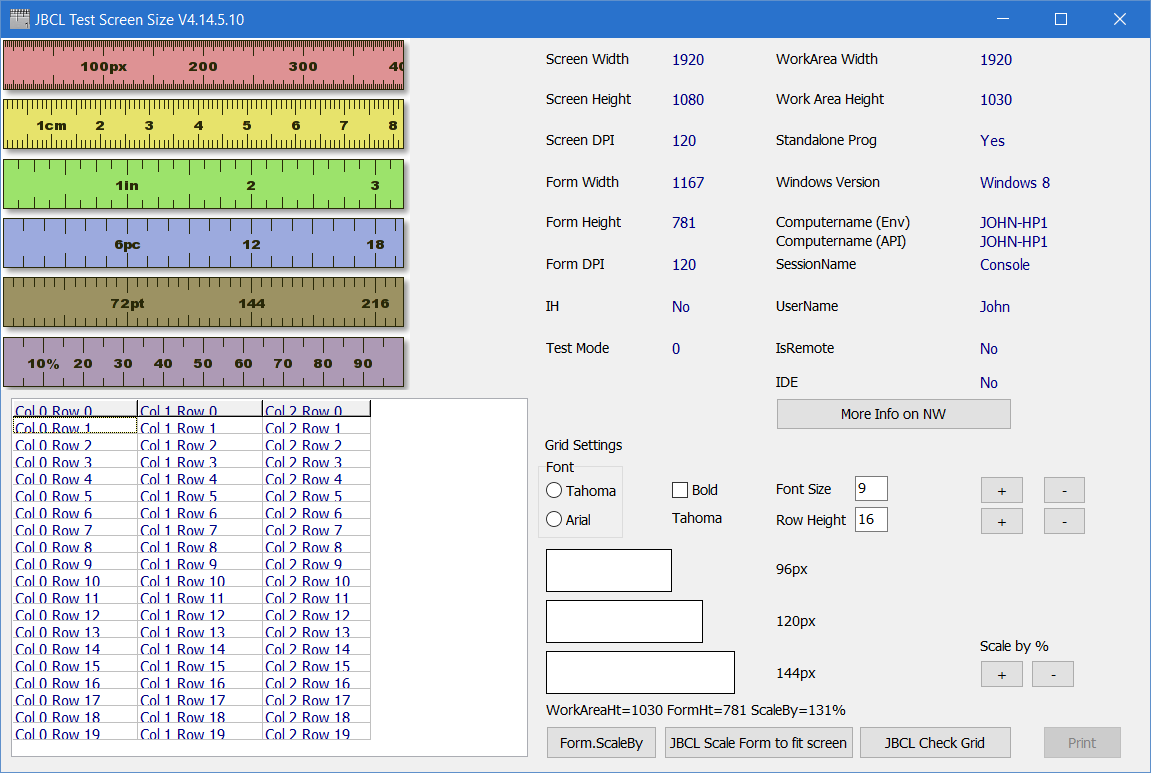1151x773 pixels.
Task: Decrease Font Size with its minus button
Action: click(x=1063, y=489)
